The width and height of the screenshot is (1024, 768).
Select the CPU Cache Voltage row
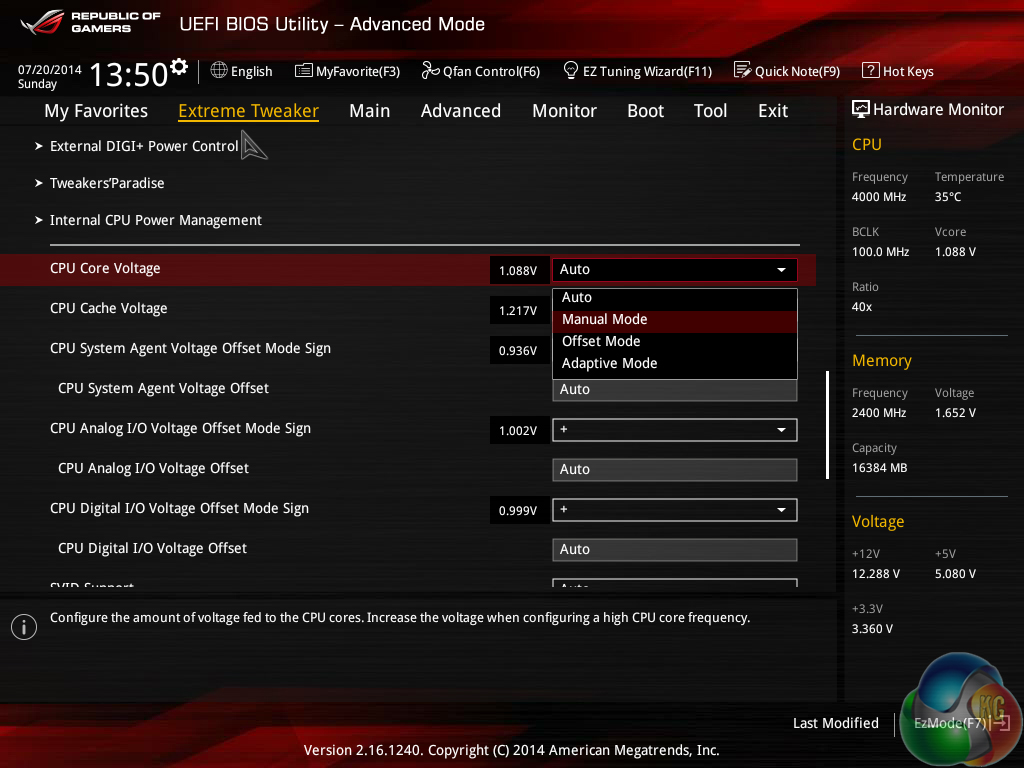pyautogui.click(x=108, y=308)
